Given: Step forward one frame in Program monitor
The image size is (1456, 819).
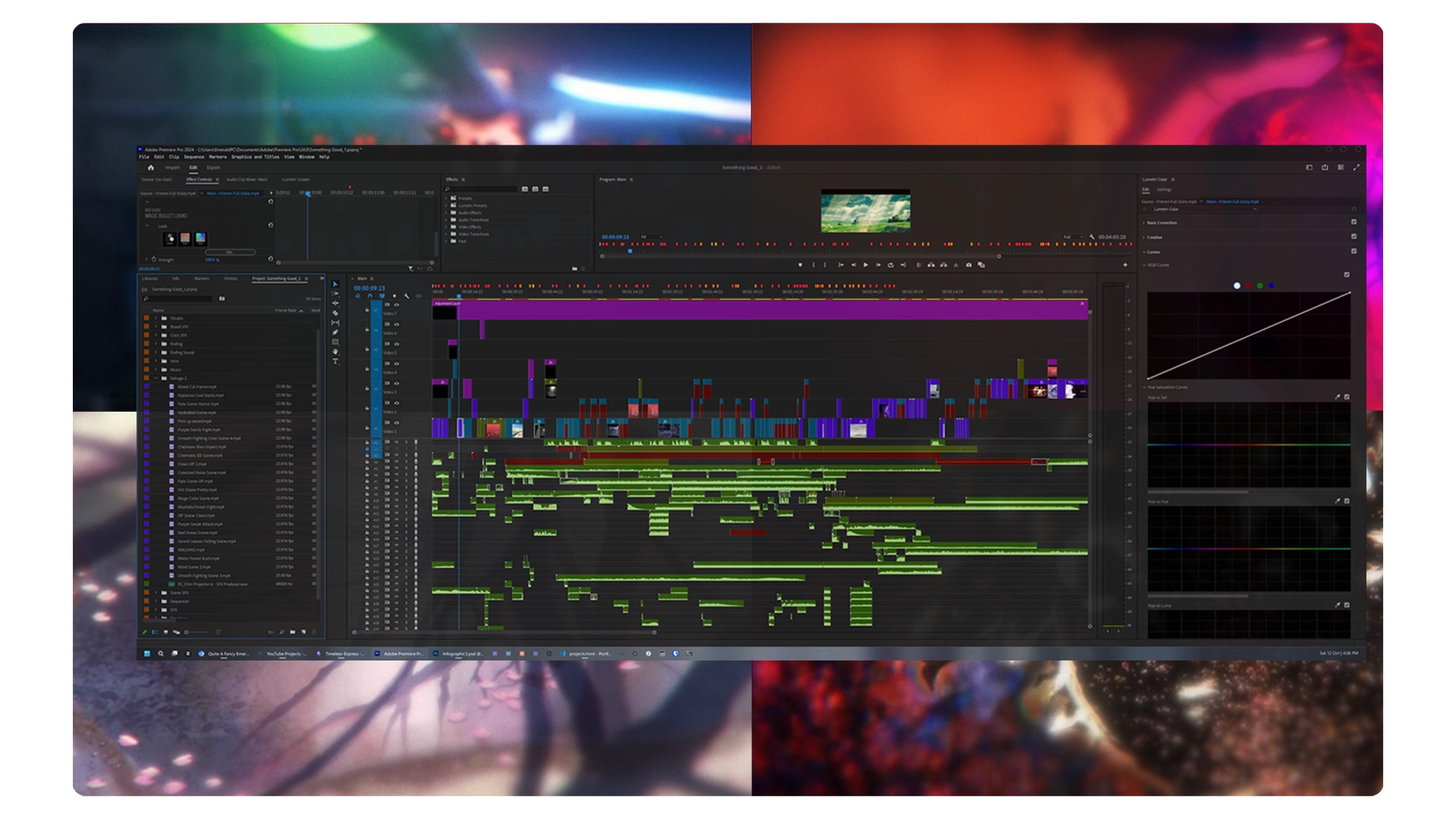Looking at the screenshot, I should [878, 265].
